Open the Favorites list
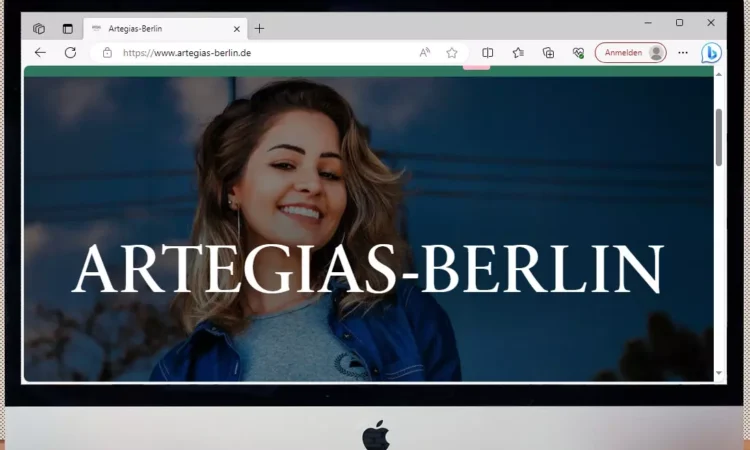This screenshot has height=450, width=750. (518, 53)
